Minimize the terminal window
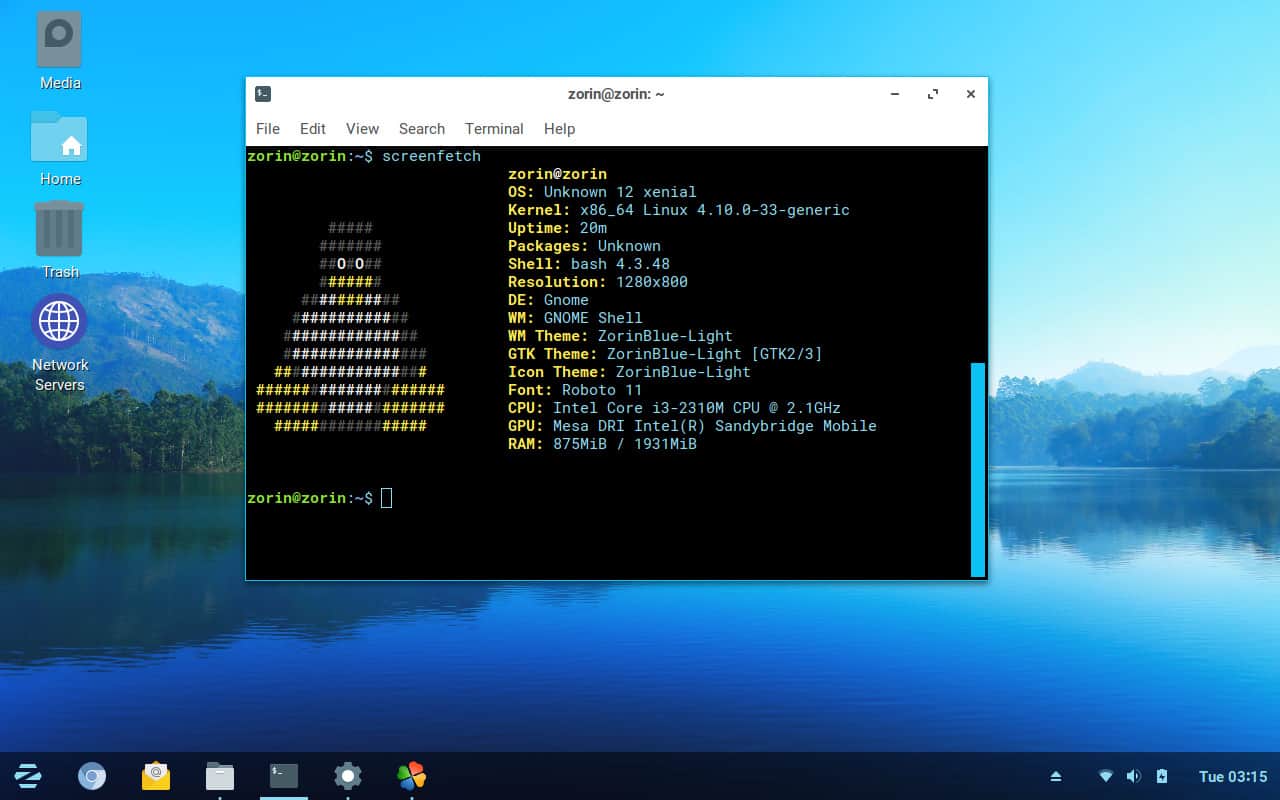 (x=895, y=94)
